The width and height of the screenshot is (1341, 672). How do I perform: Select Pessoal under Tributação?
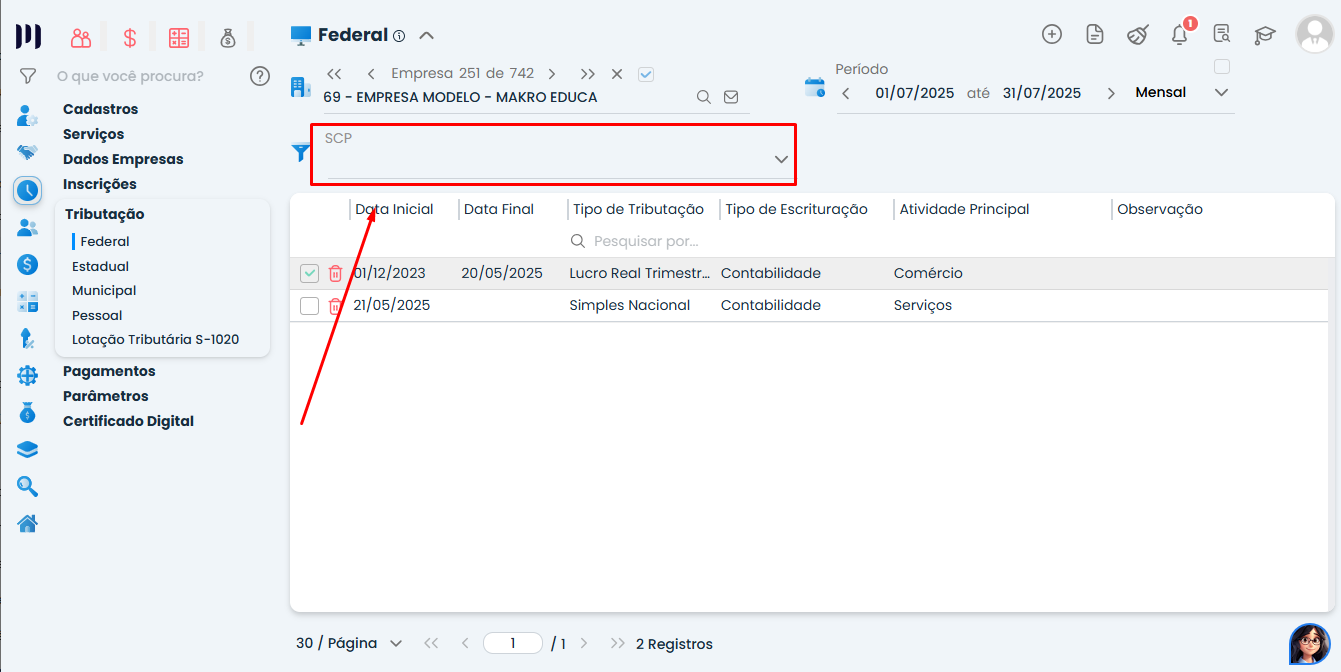97,316
